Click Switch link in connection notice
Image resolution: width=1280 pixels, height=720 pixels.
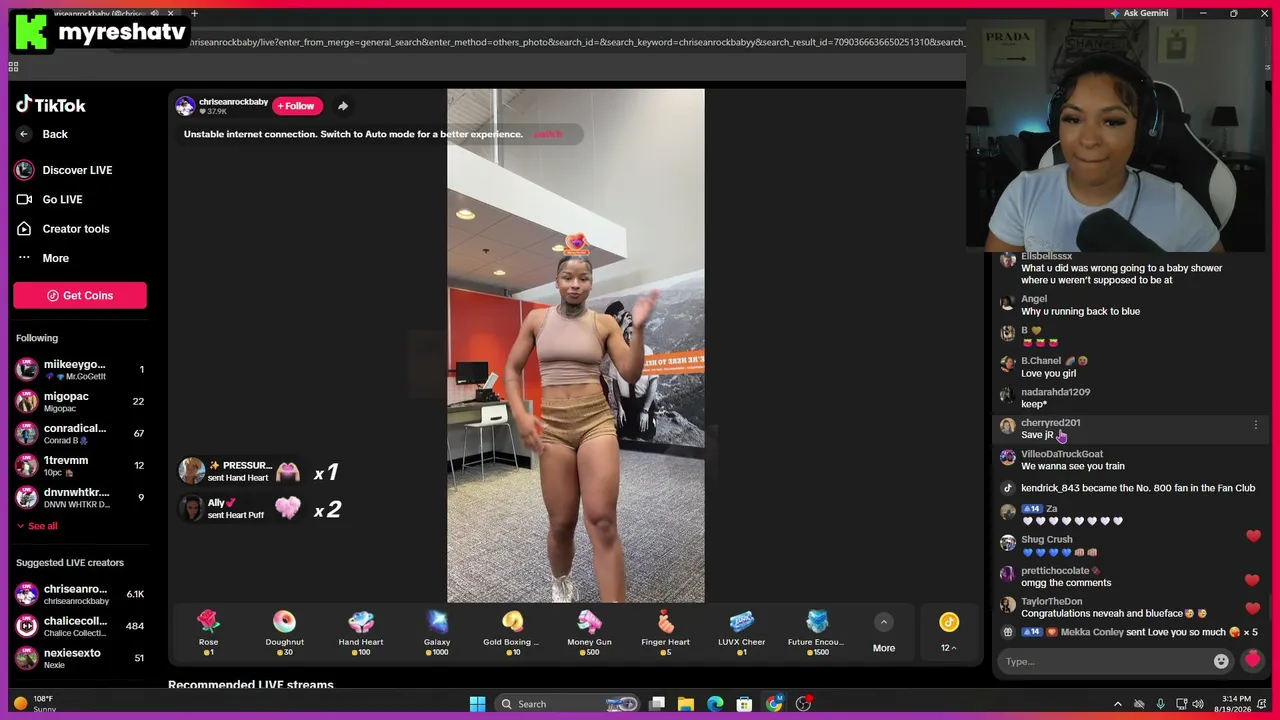(x=547, y=134)
